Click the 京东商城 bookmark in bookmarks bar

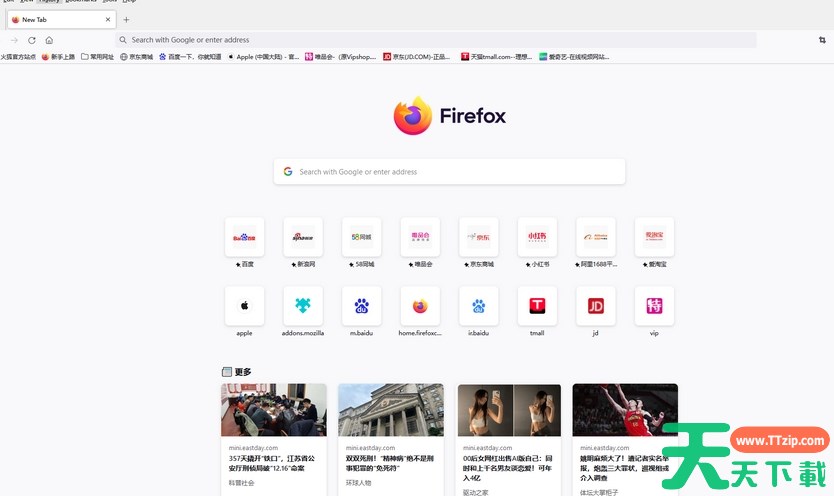click(136, 57)
